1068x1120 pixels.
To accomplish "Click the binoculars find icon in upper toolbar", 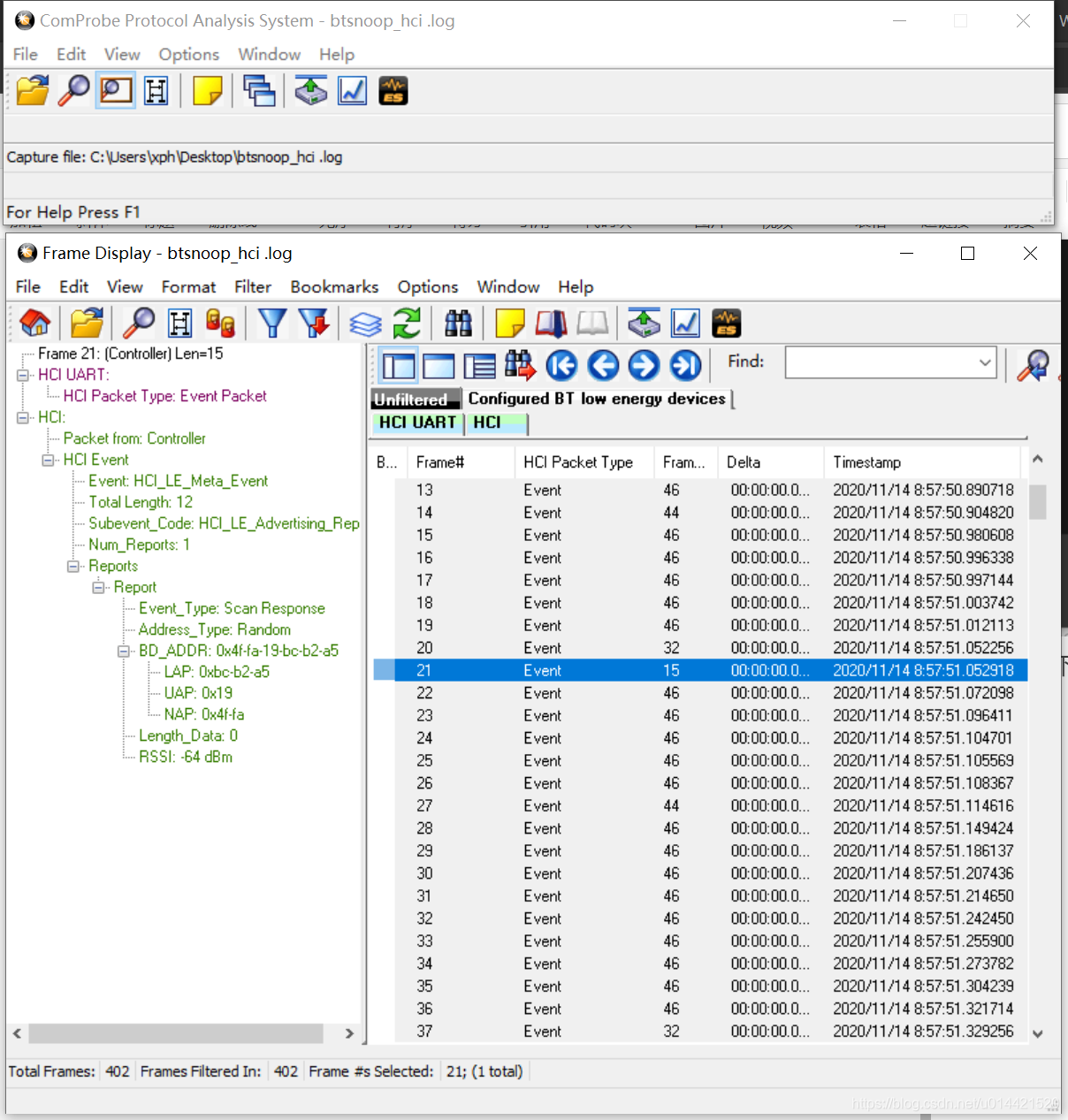I will pyautogui.click(x=458, y=323).
